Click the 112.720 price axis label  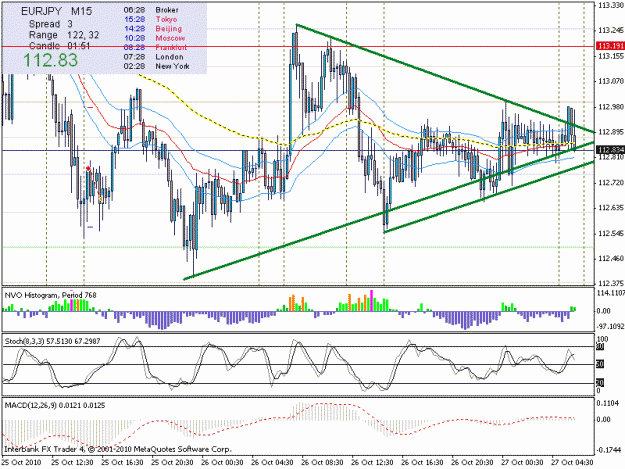point(611,183)
